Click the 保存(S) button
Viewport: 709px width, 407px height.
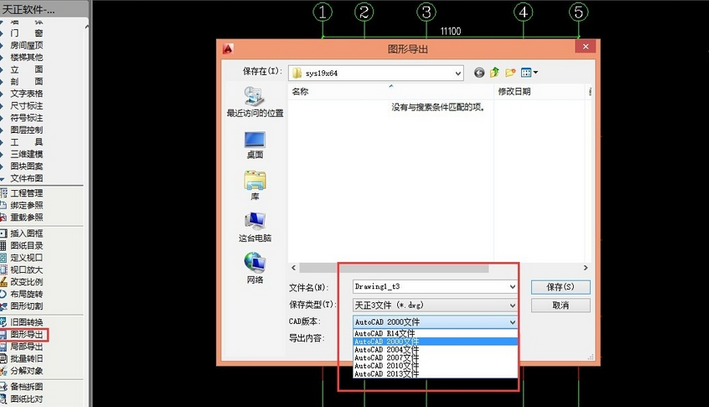[561, 287]
